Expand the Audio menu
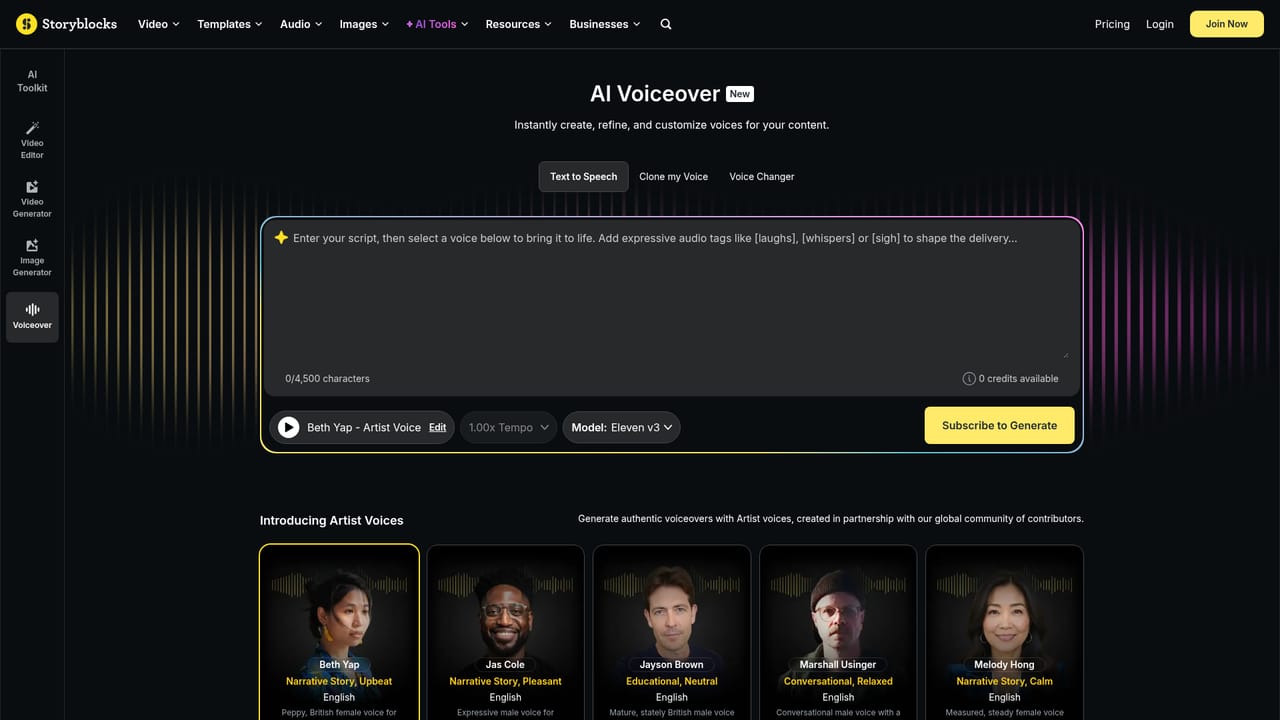The image size is (1280, 720). tap(301, 24)
